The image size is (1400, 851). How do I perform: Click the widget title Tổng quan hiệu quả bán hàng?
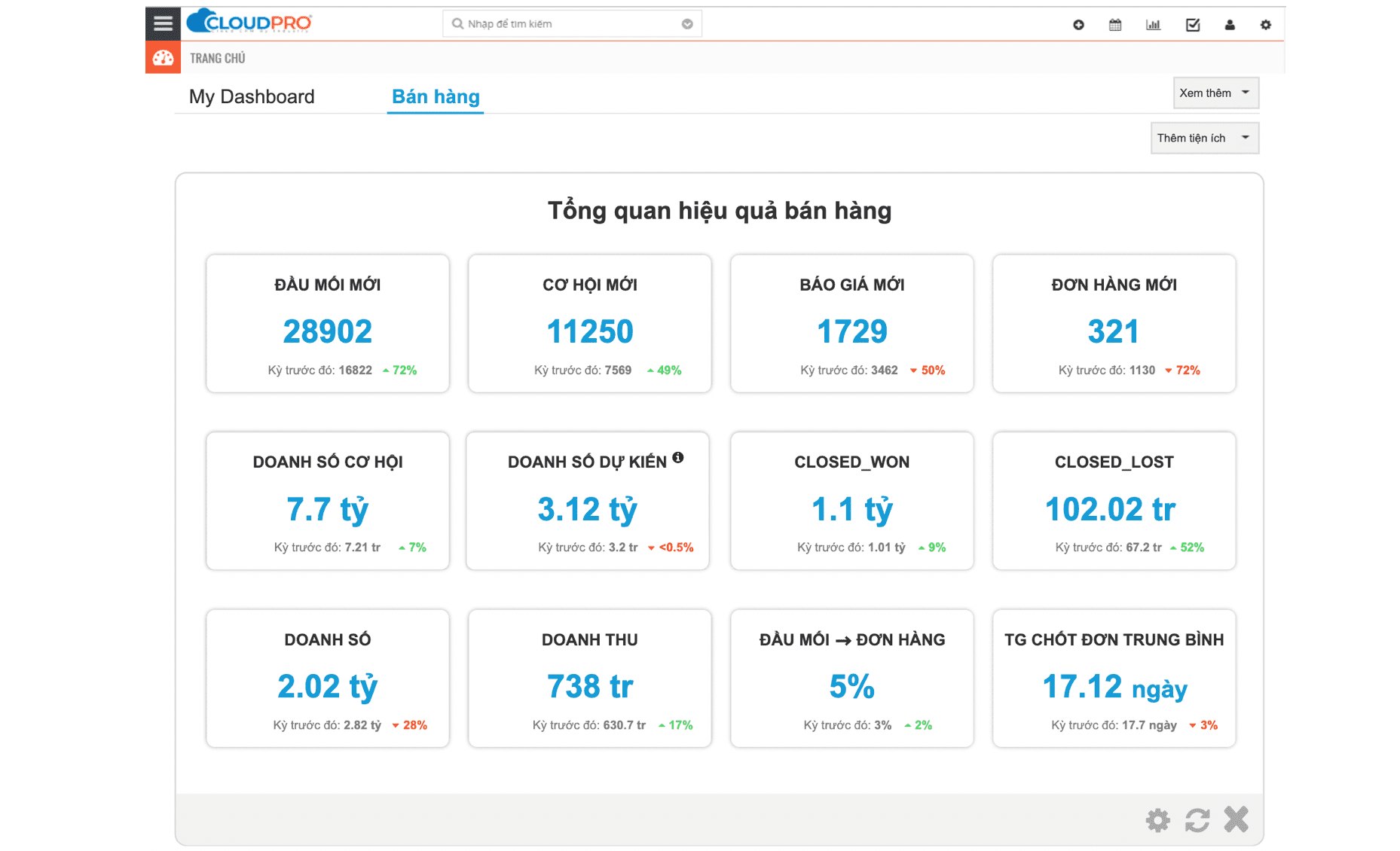tap(720, 210)
